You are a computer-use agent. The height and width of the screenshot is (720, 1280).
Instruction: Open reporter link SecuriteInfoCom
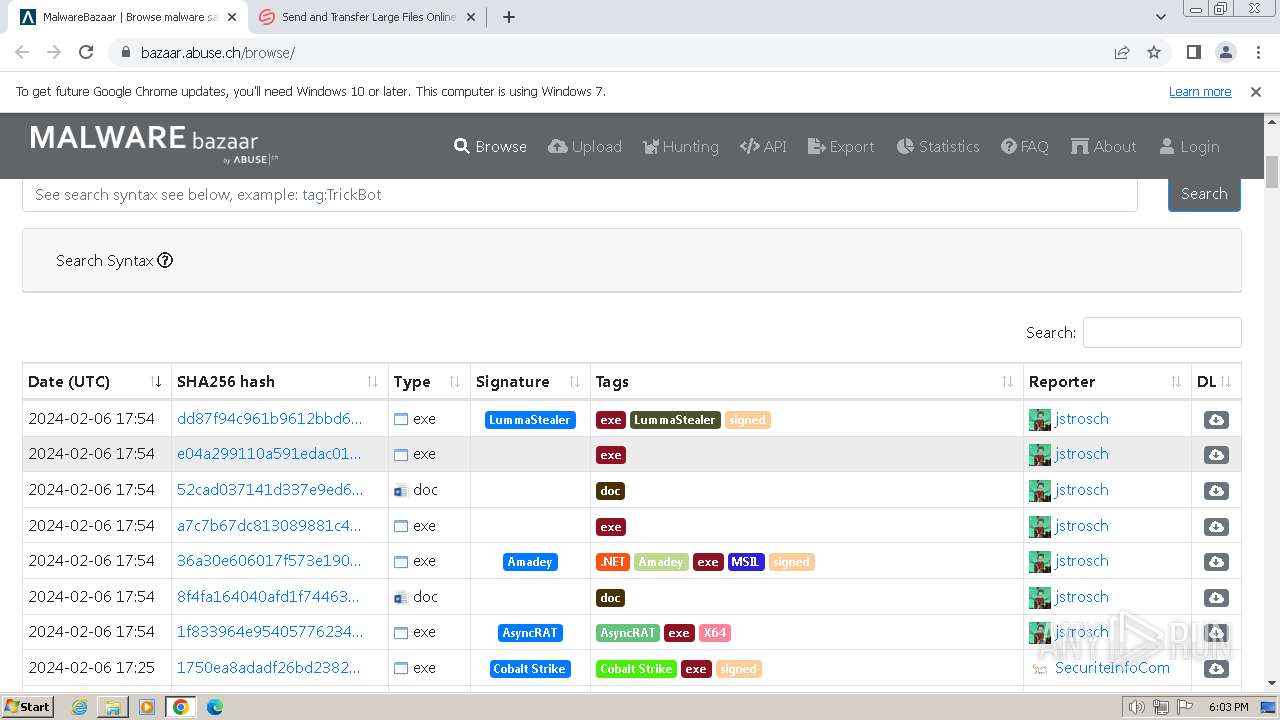point(1112,668)
